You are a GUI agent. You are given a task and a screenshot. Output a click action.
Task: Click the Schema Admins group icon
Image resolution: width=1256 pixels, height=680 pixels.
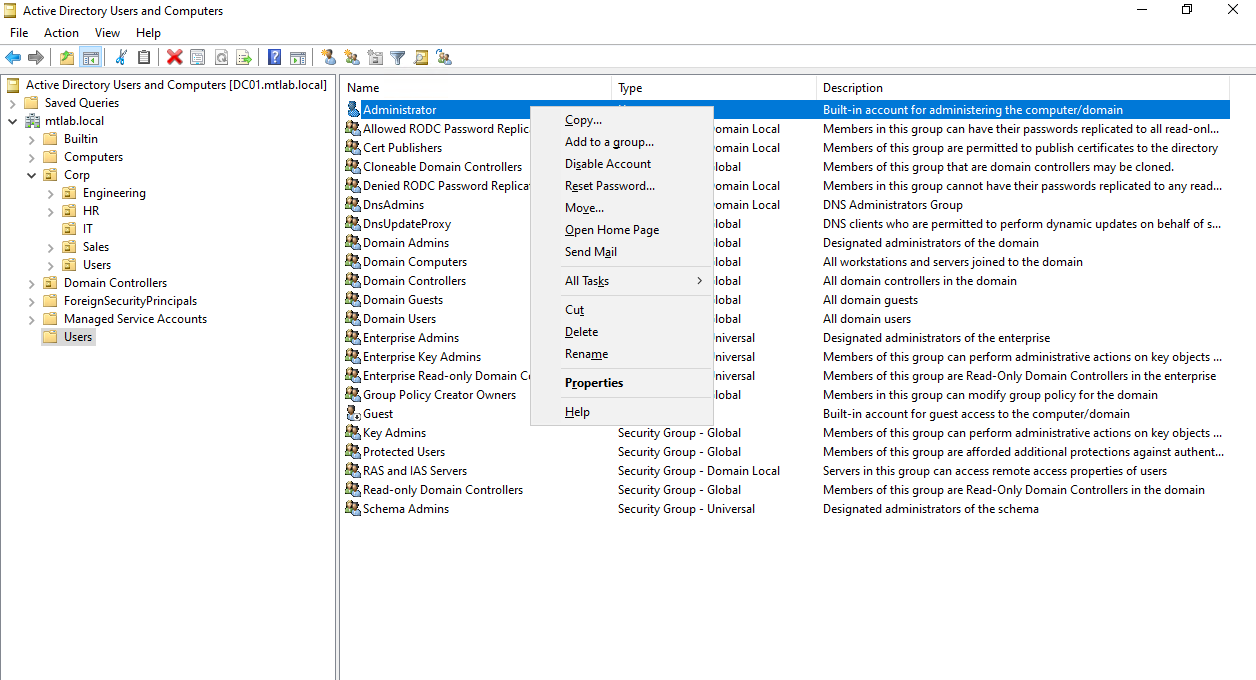coord(353,509)
